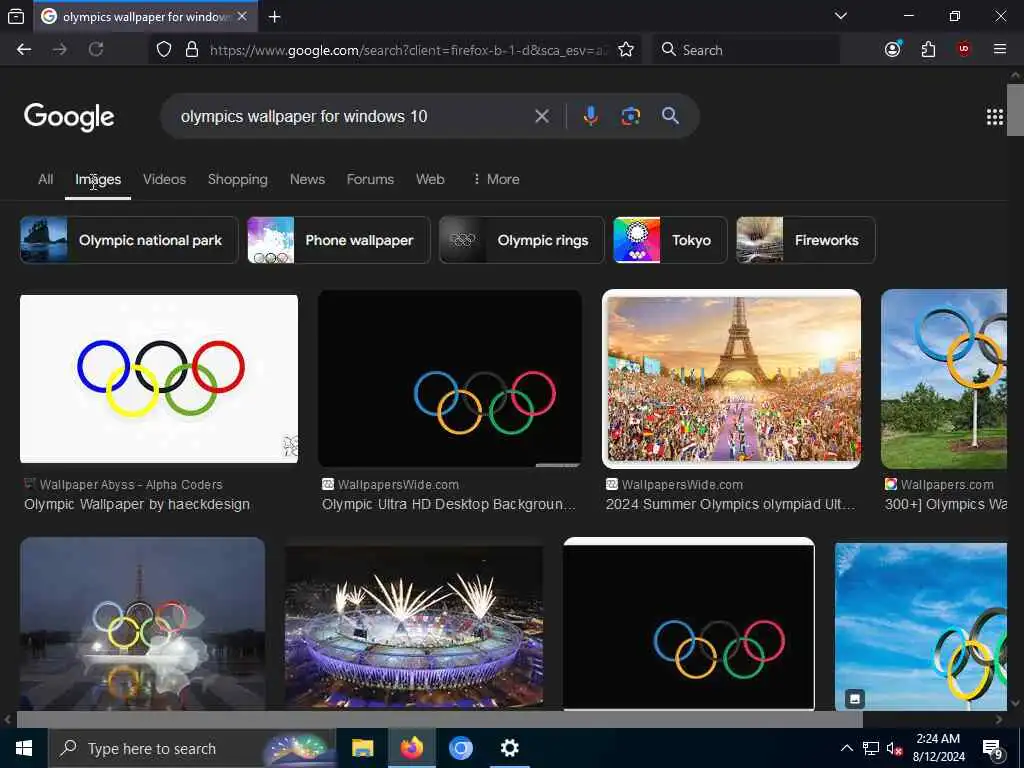View site security padlock information
This screenshot has height=768, width=1024.
tap(192, 50)
